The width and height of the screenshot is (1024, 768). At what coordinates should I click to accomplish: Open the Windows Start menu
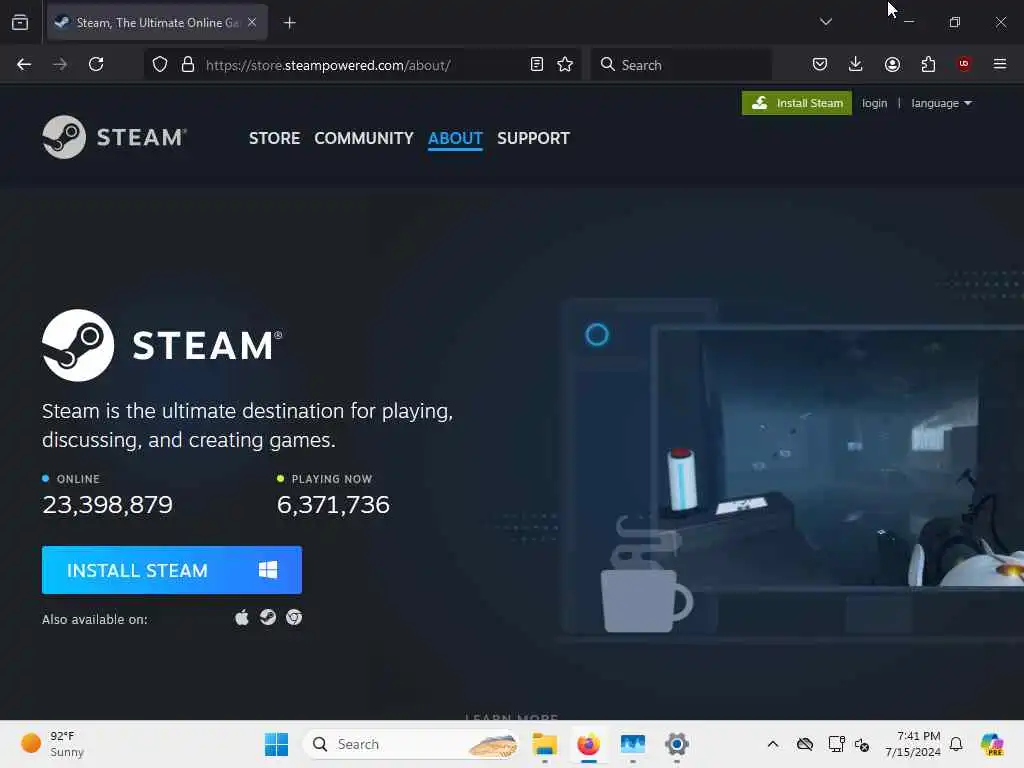coord(276,744)
